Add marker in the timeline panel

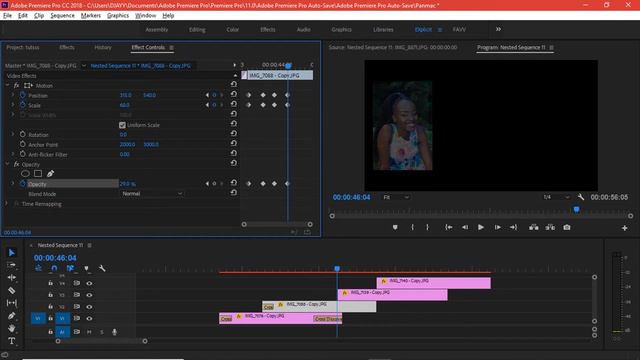pos(86,268)
